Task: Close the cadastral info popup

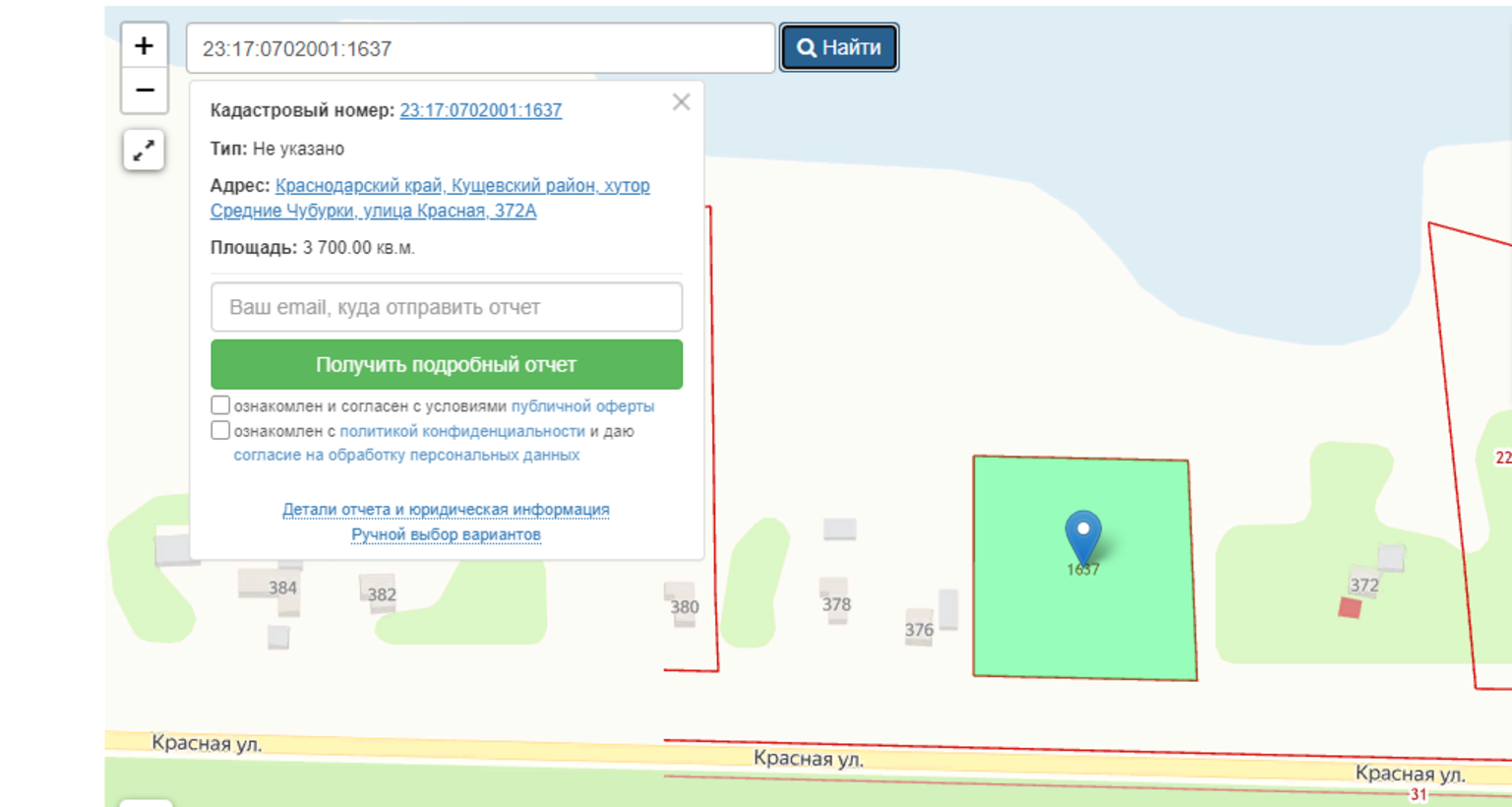Action: (681, 102)
